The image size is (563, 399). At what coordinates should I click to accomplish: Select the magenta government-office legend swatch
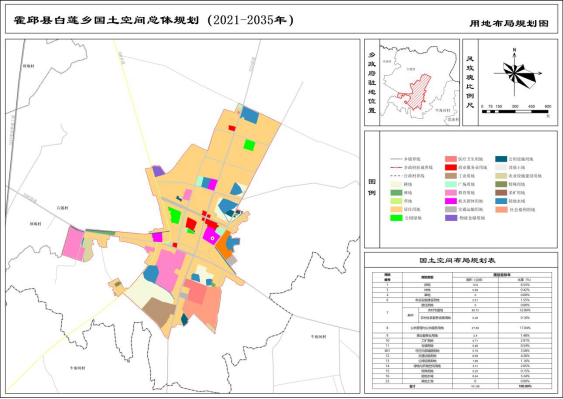451,201
